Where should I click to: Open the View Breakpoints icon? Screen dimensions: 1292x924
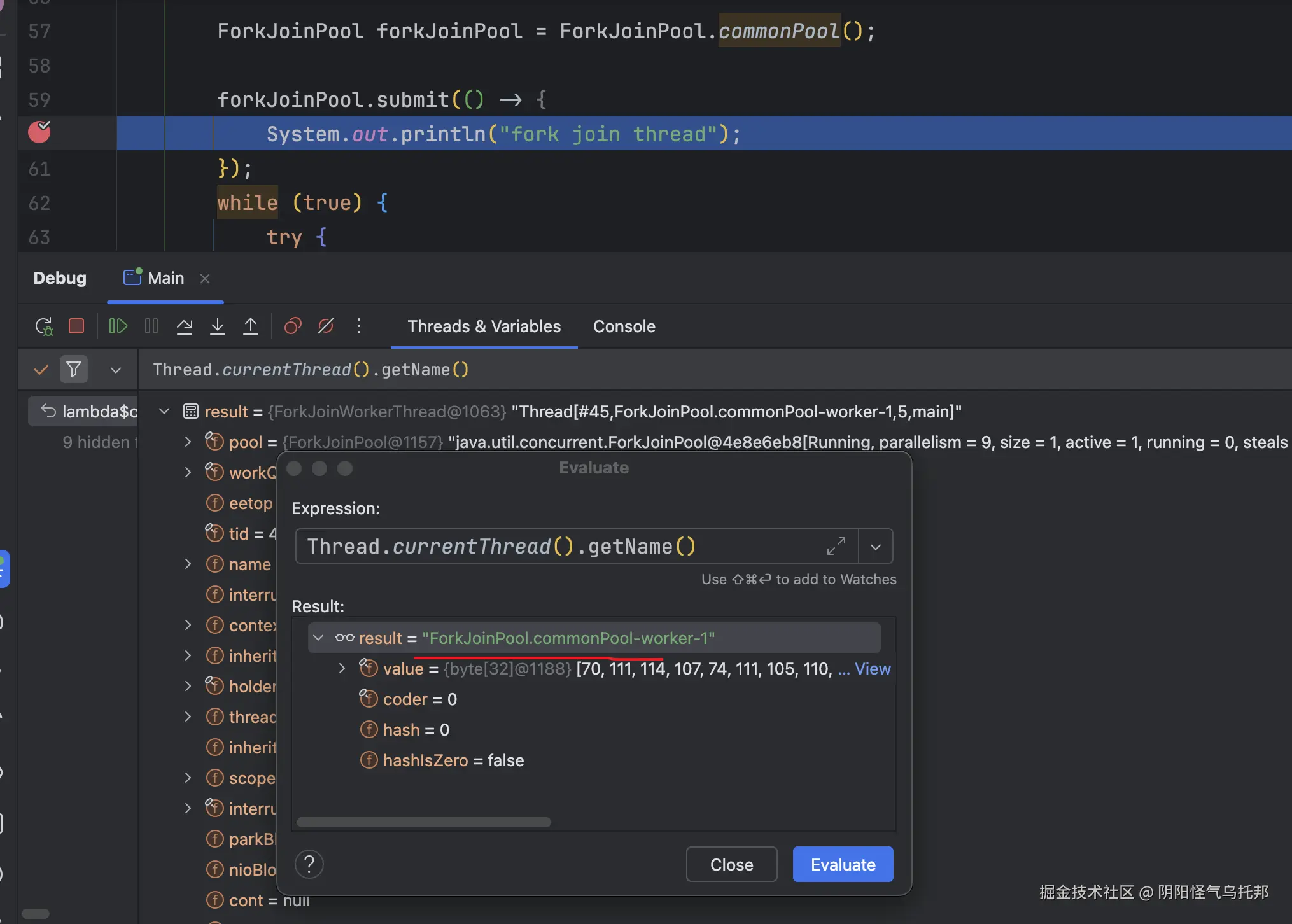293,326
